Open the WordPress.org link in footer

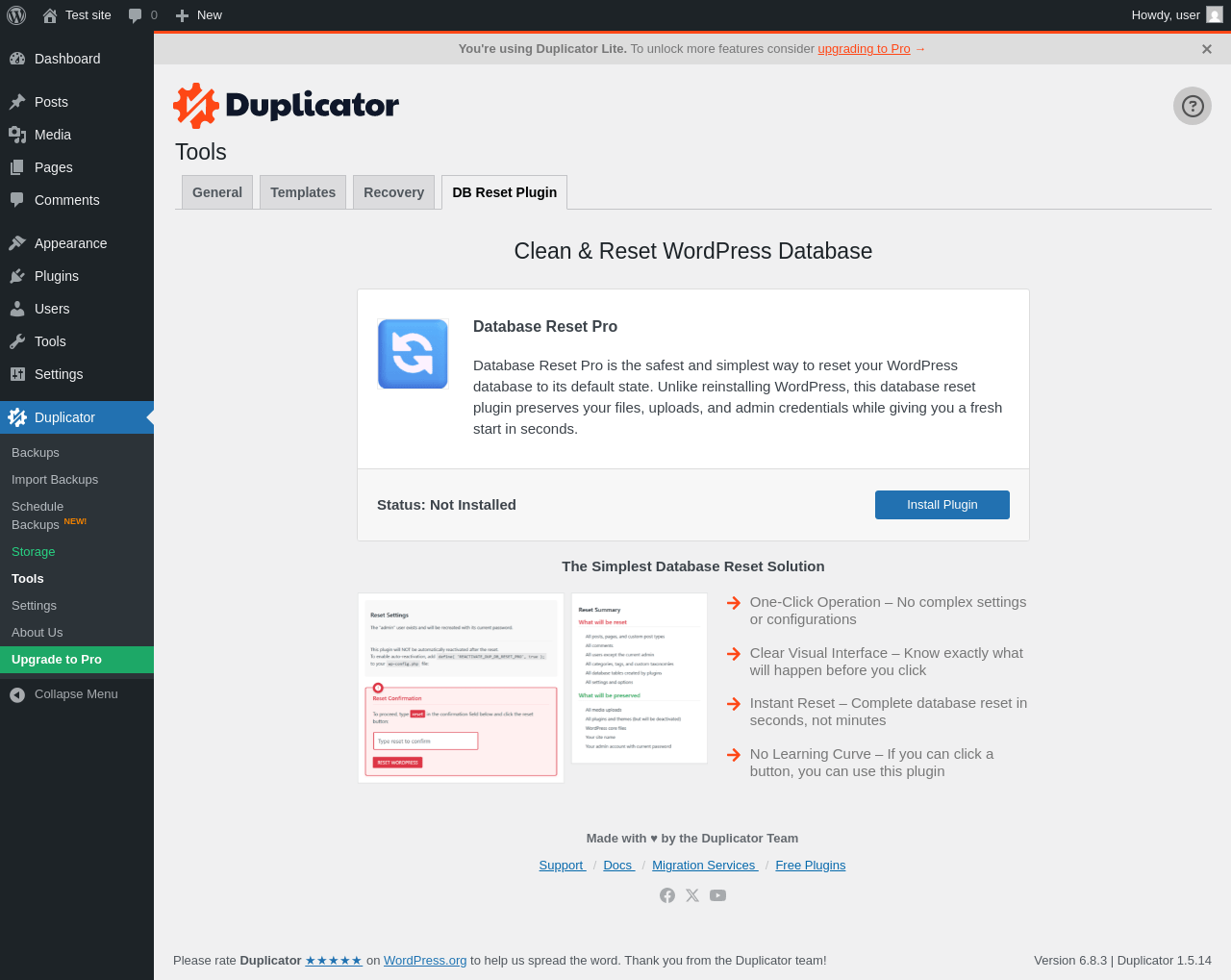pyautogui.click(x=425, y=961)
